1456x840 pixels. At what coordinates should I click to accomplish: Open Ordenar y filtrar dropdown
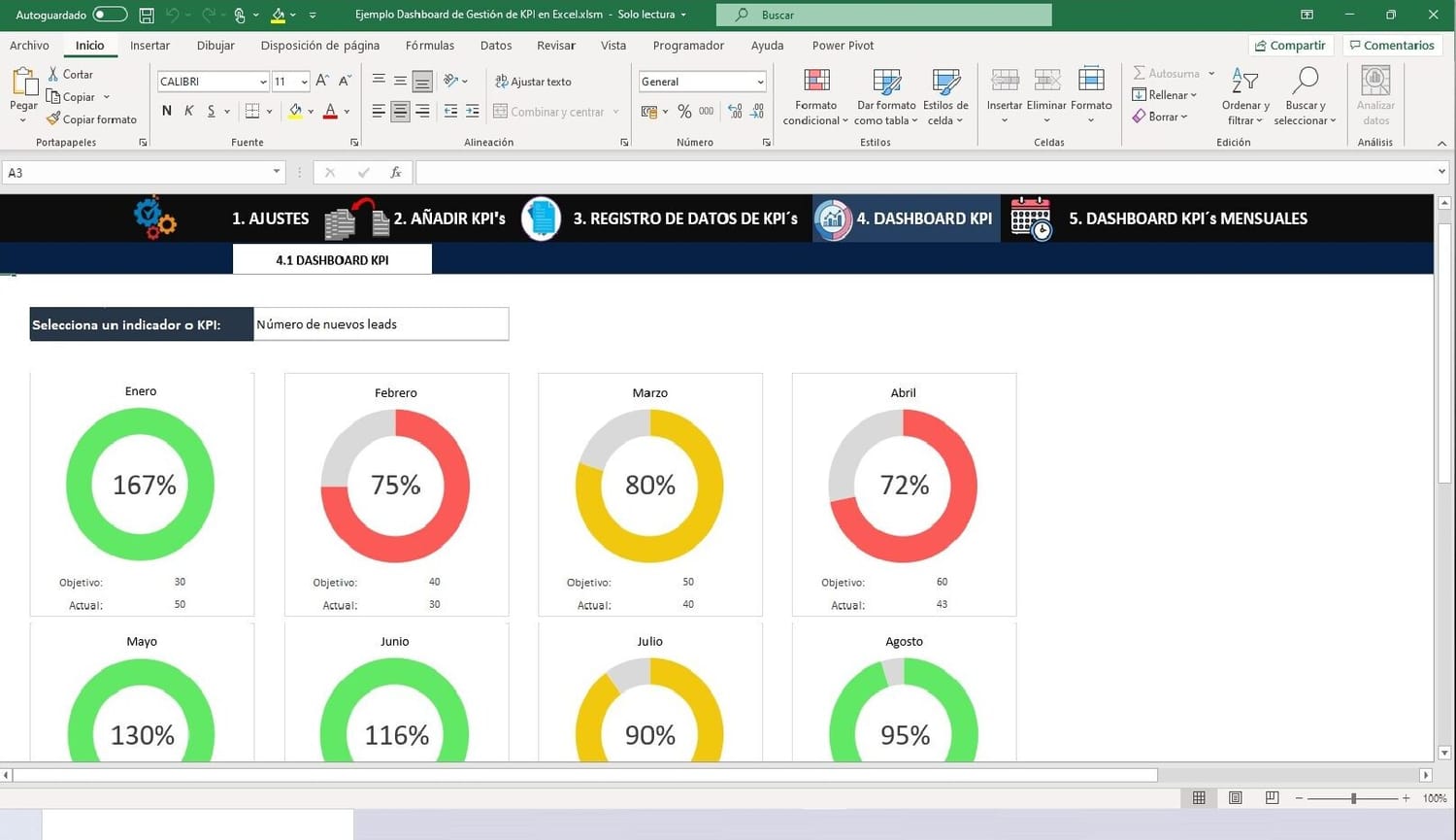[1245, 97]
